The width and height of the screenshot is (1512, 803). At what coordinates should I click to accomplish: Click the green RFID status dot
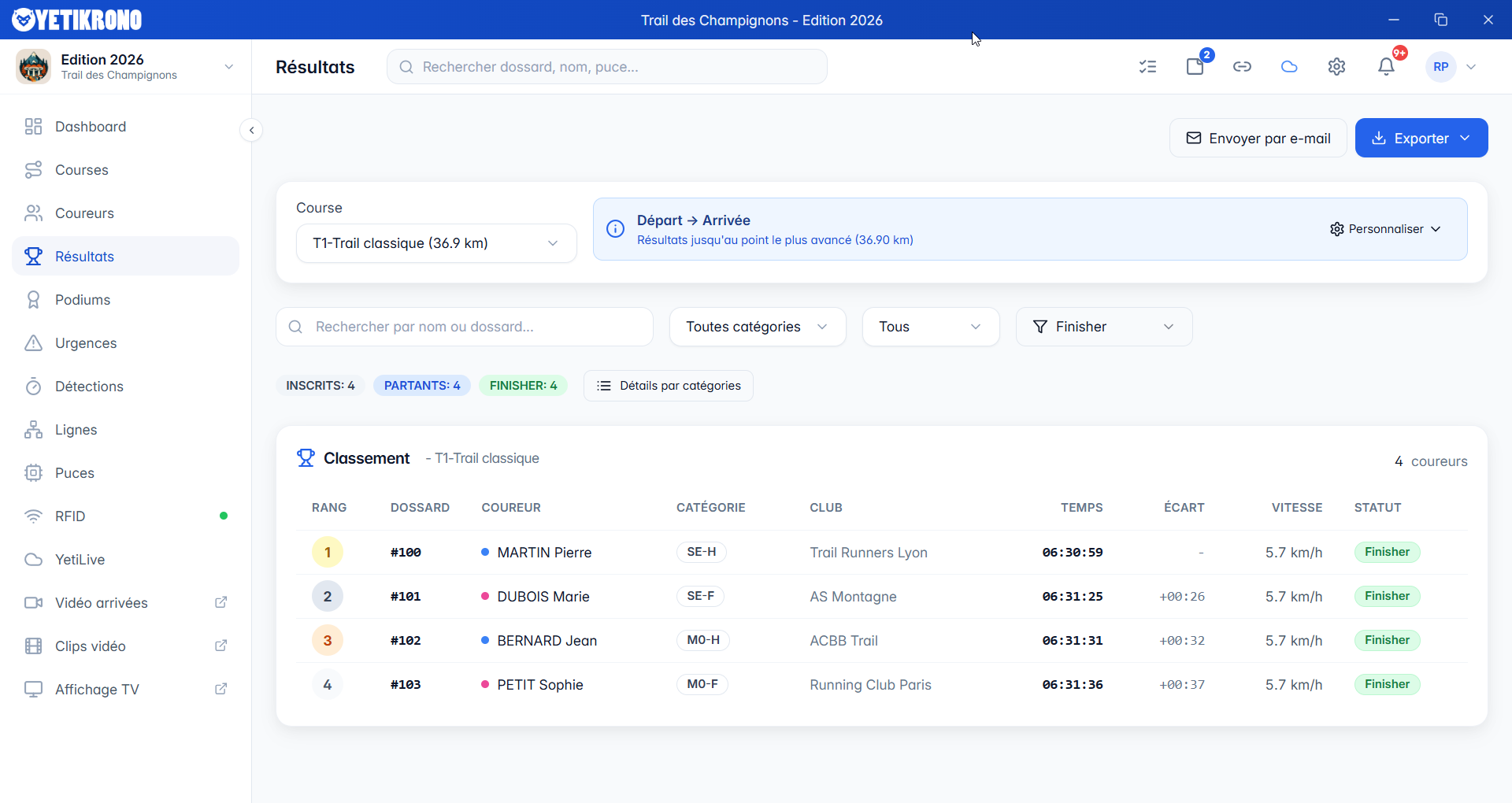coord(224,516)
